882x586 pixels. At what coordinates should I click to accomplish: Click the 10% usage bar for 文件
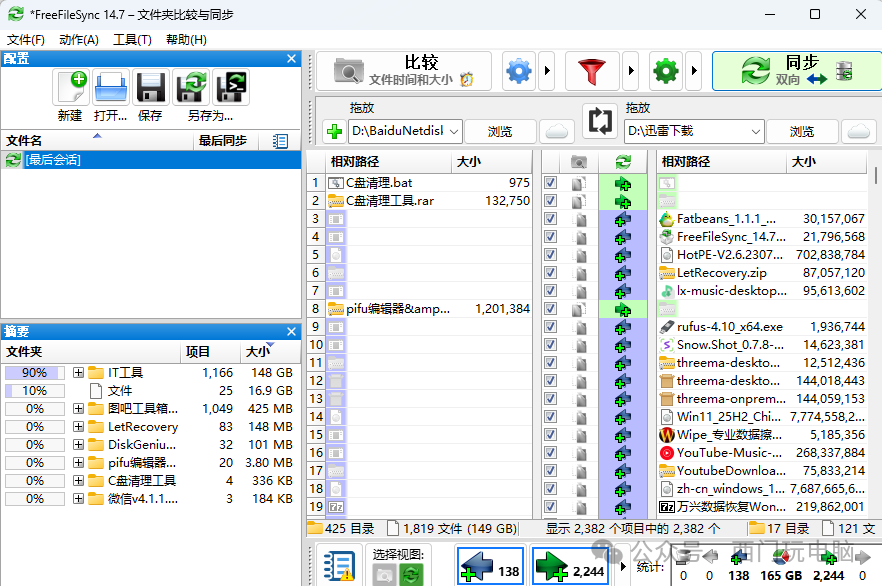pos(34,391)
